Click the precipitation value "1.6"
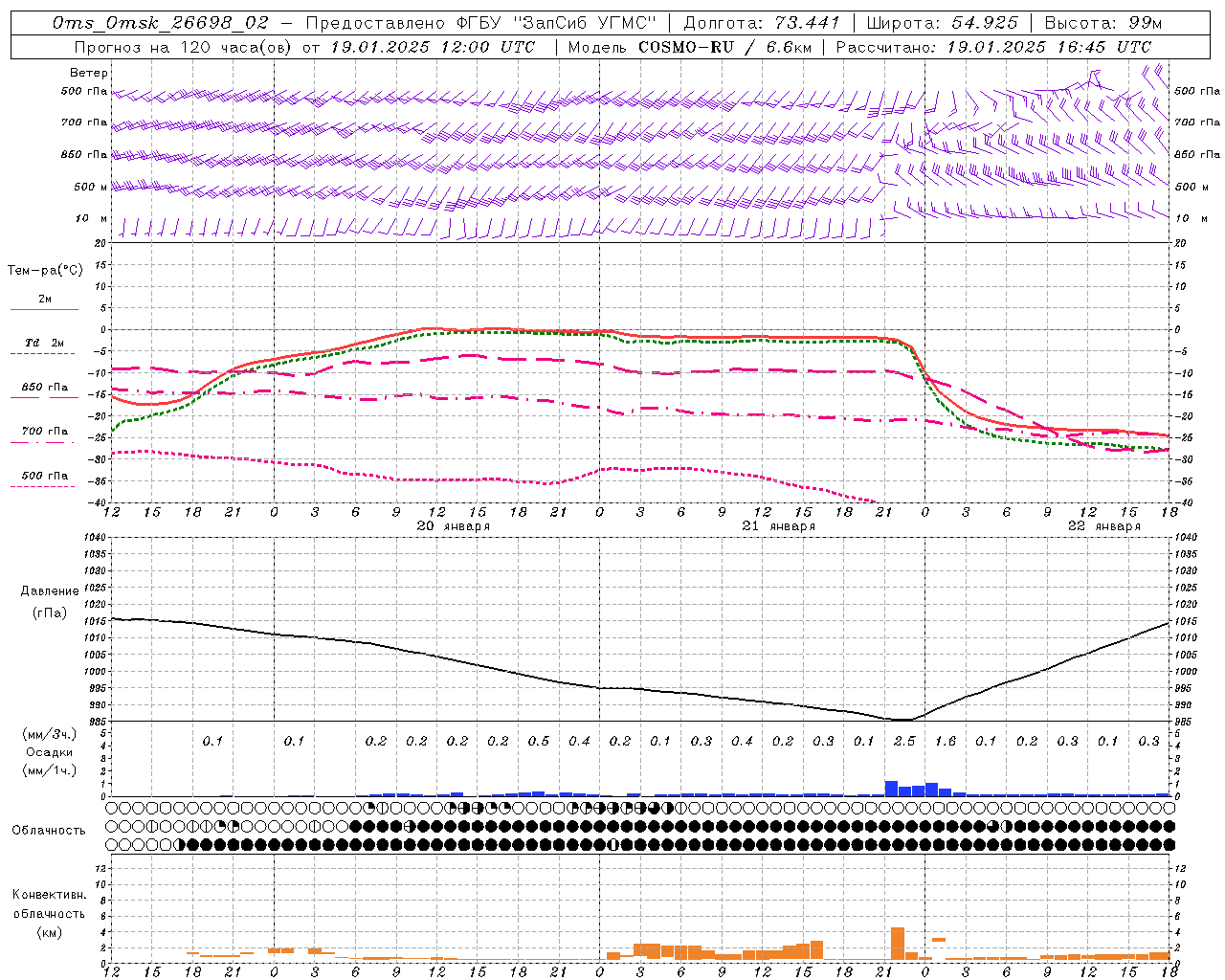Image resolution: width=1225 pixels, height=980 pixels. pos(946,742)
